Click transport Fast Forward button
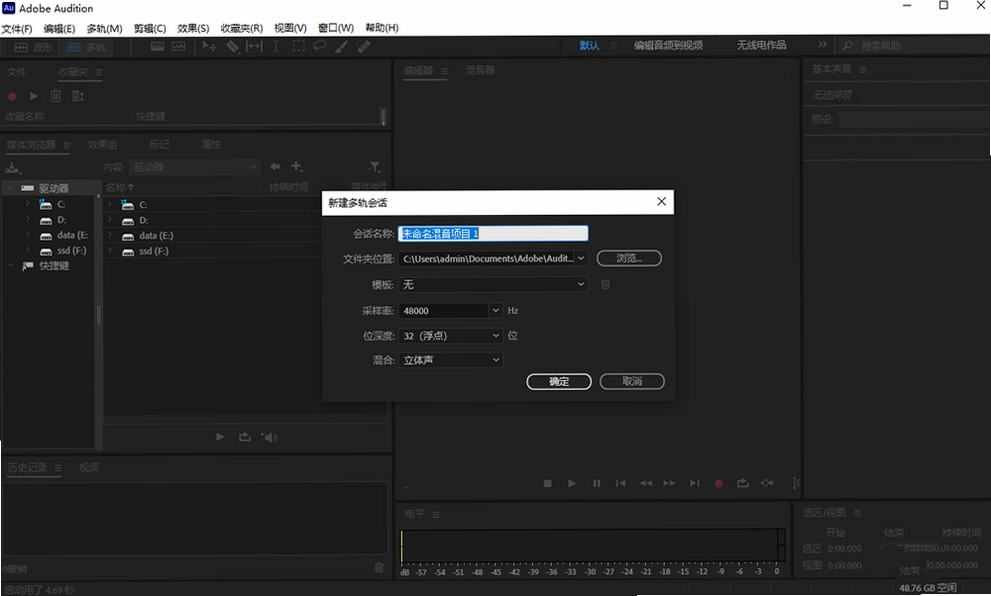This screenshot has height=596, width=991. (x=669, y=483)
